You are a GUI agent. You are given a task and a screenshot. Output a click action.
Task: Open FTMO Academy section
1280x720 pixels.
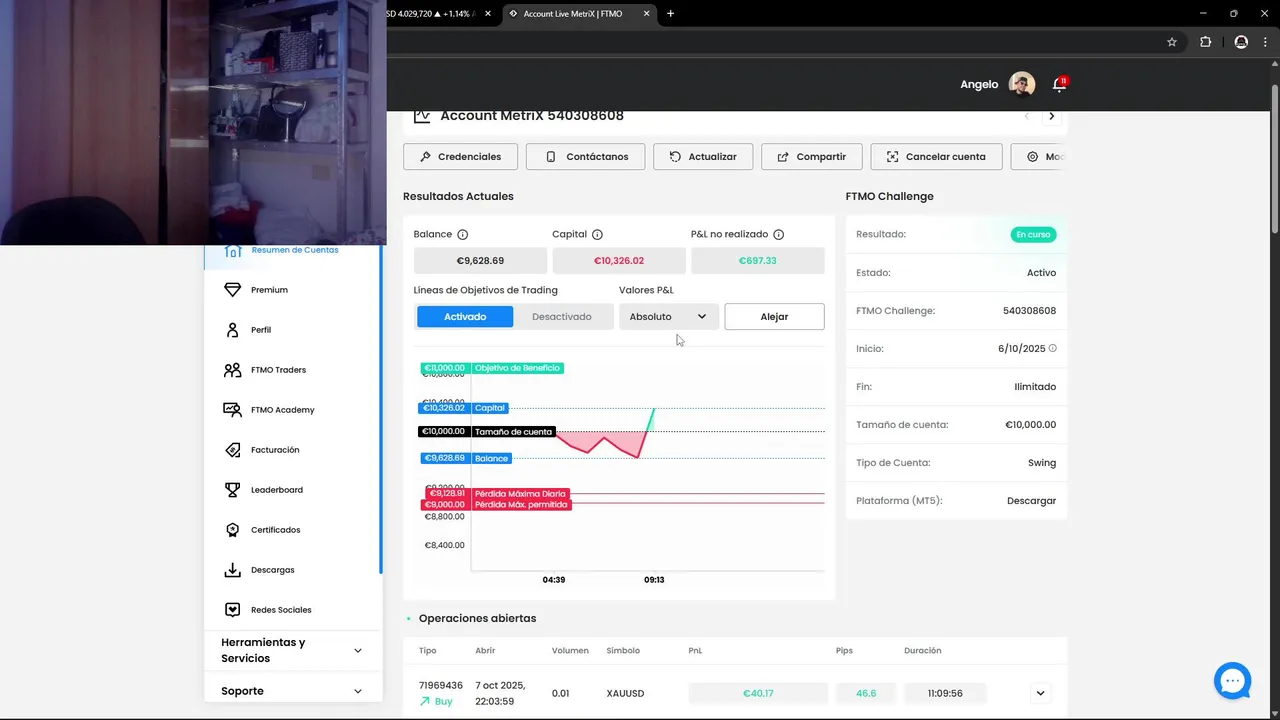point(282,410)
